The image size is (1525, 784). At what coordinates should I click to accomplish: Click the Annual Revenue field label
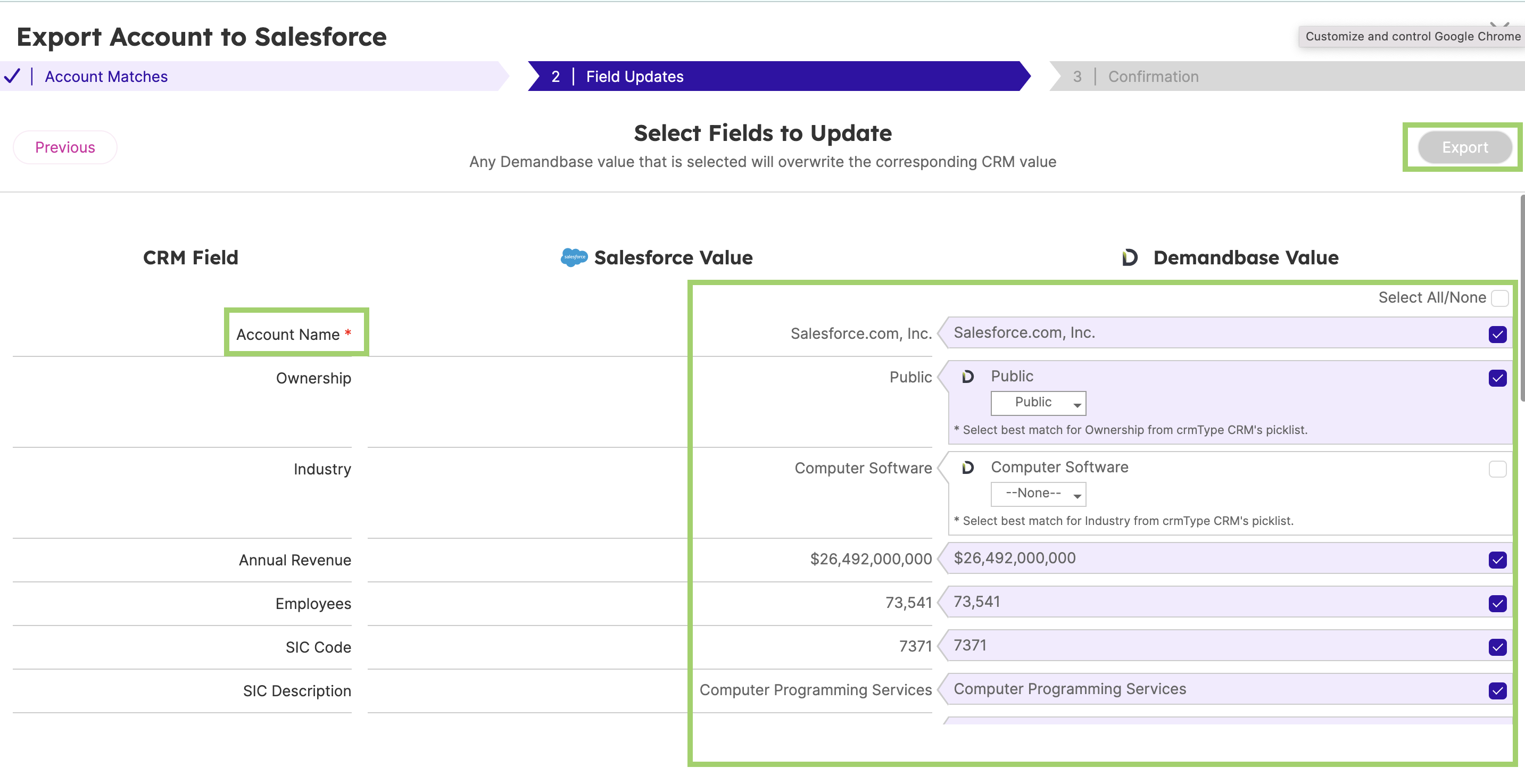tap(295, 560)
